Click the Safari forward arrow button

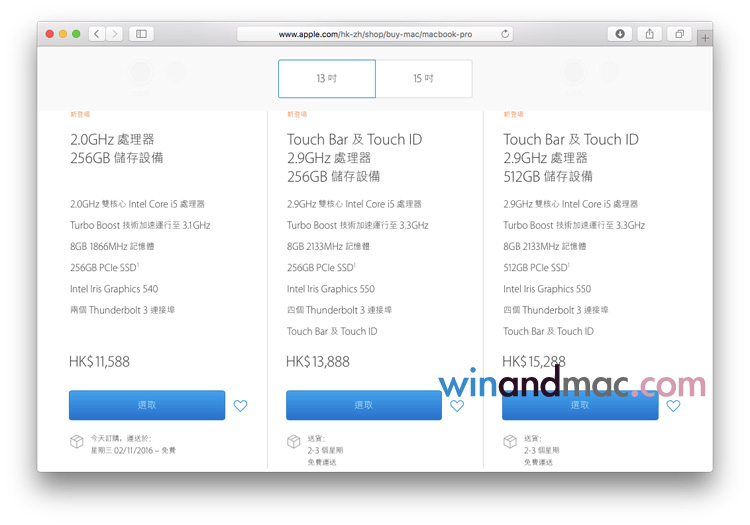(115, 34)
